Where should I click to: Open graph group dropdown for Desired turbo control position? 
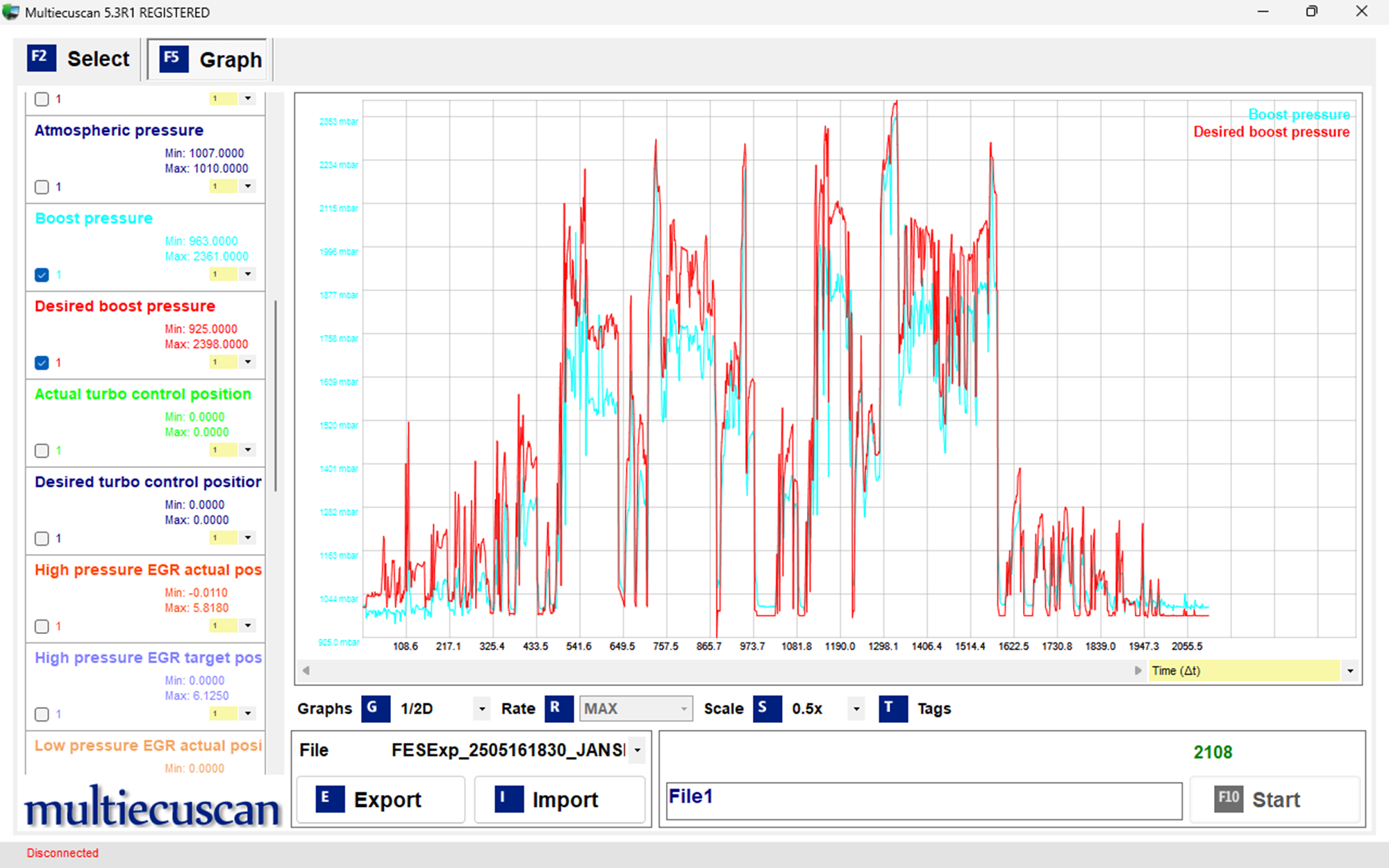[248, 537]
